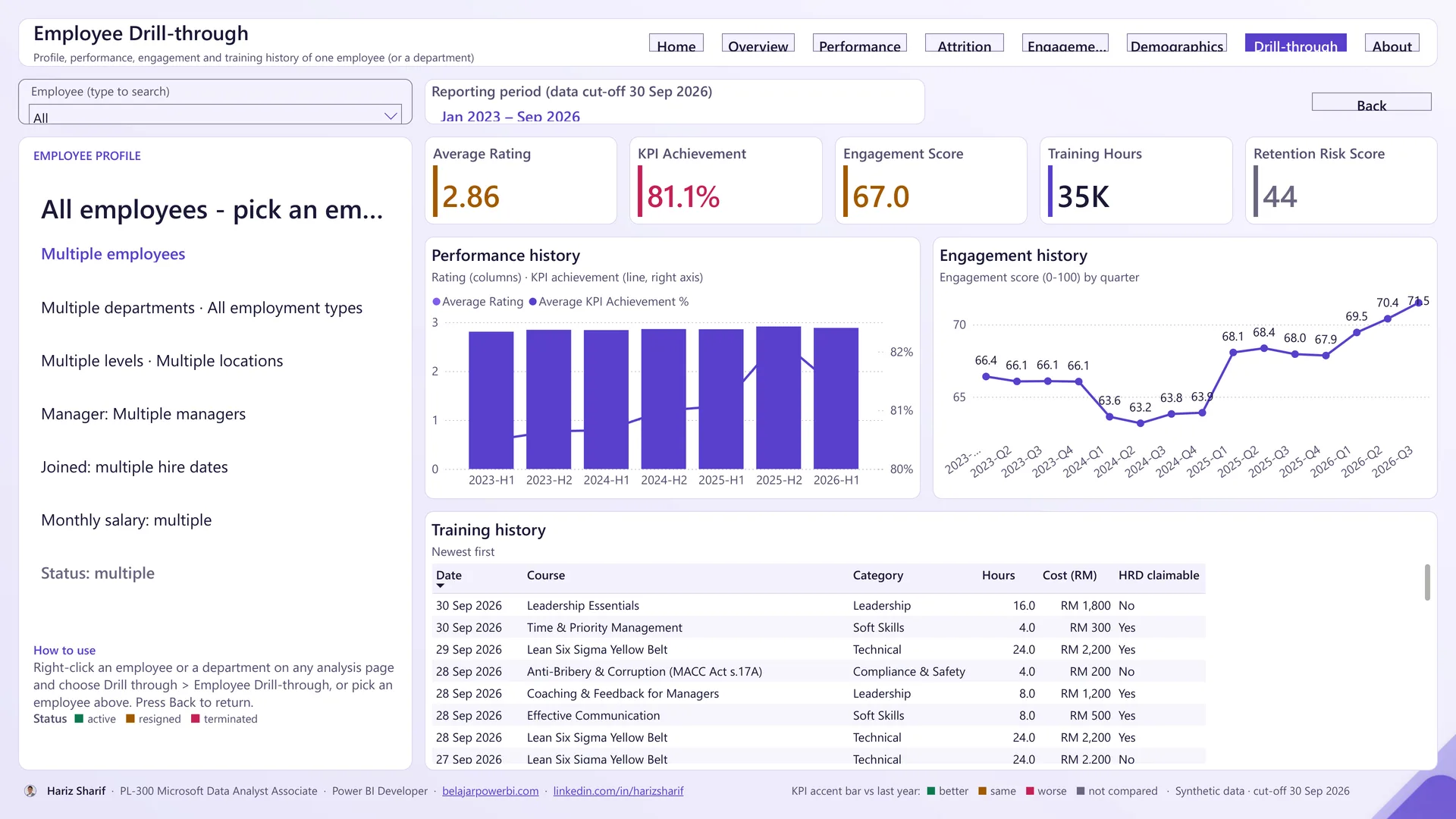Click the Training Hours 35K card
This screenshot has height=819, width=1456.
point(1136,180)
